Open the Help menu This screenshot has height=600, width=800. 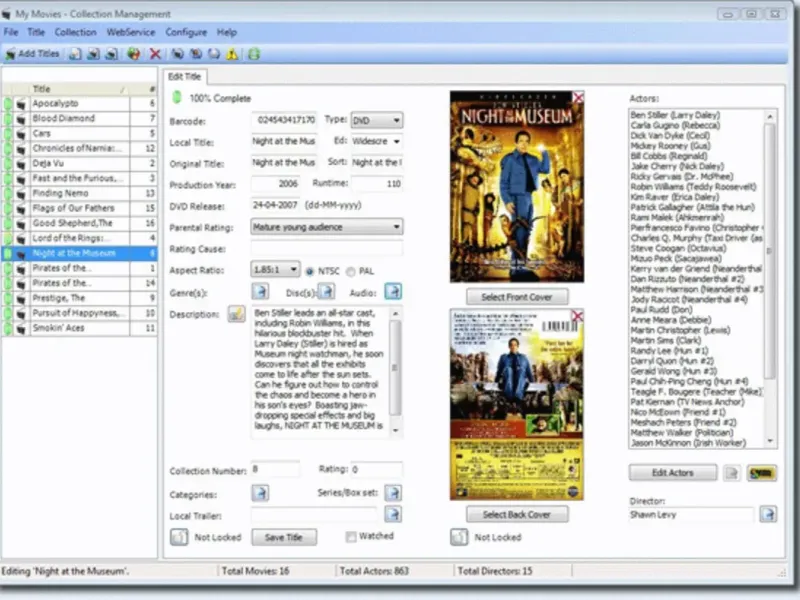pos(227,32)
